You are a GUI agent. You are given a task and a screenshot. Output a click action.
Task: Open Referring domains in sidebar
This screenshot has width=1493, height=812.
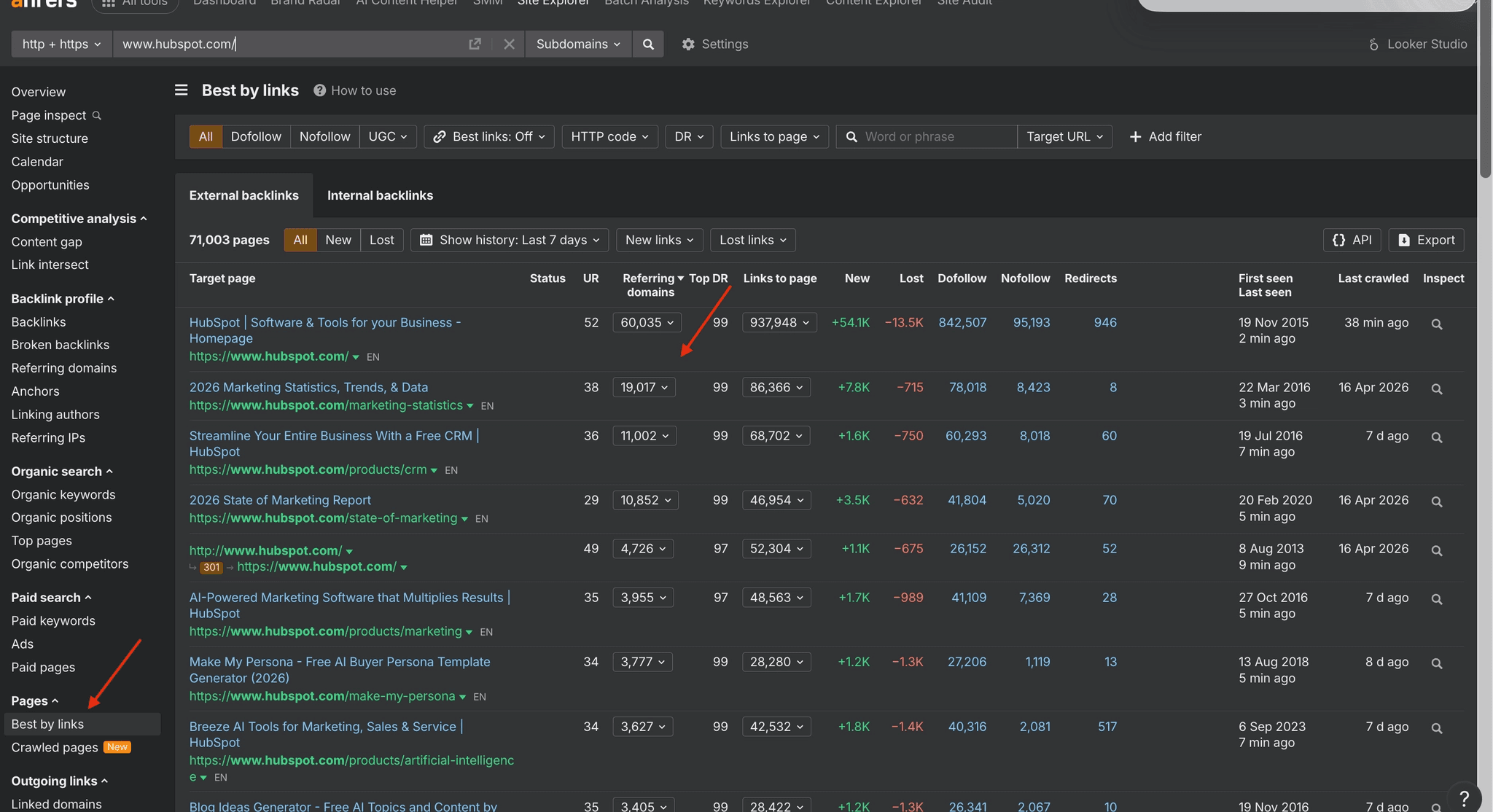click(64, 368)
